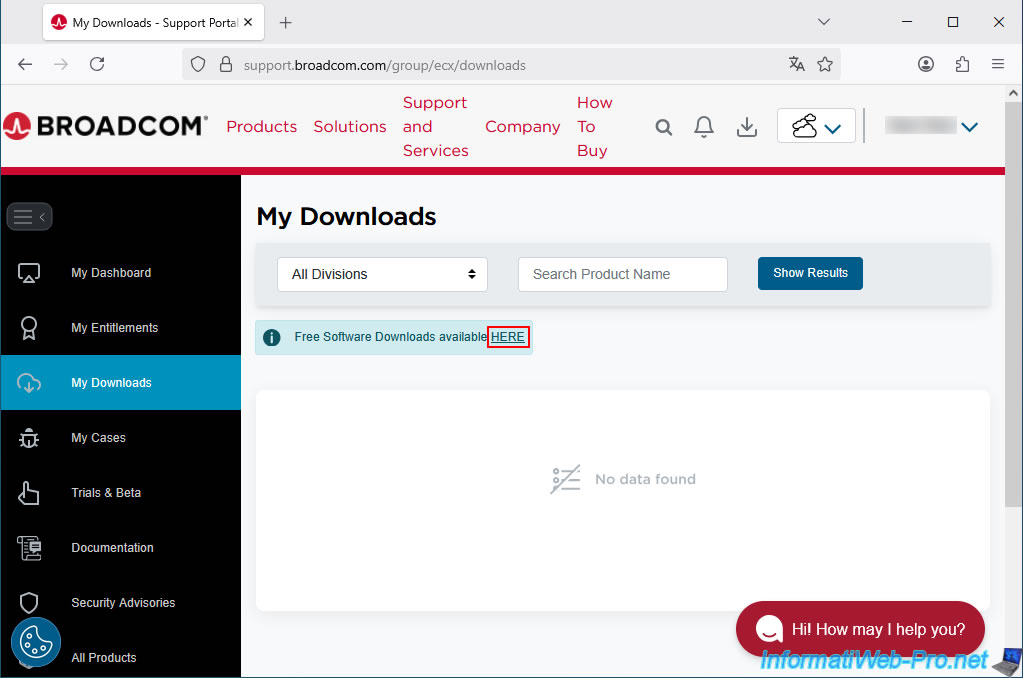
Task: Follow the HERE free downloads link
Action: pos(508,337)
